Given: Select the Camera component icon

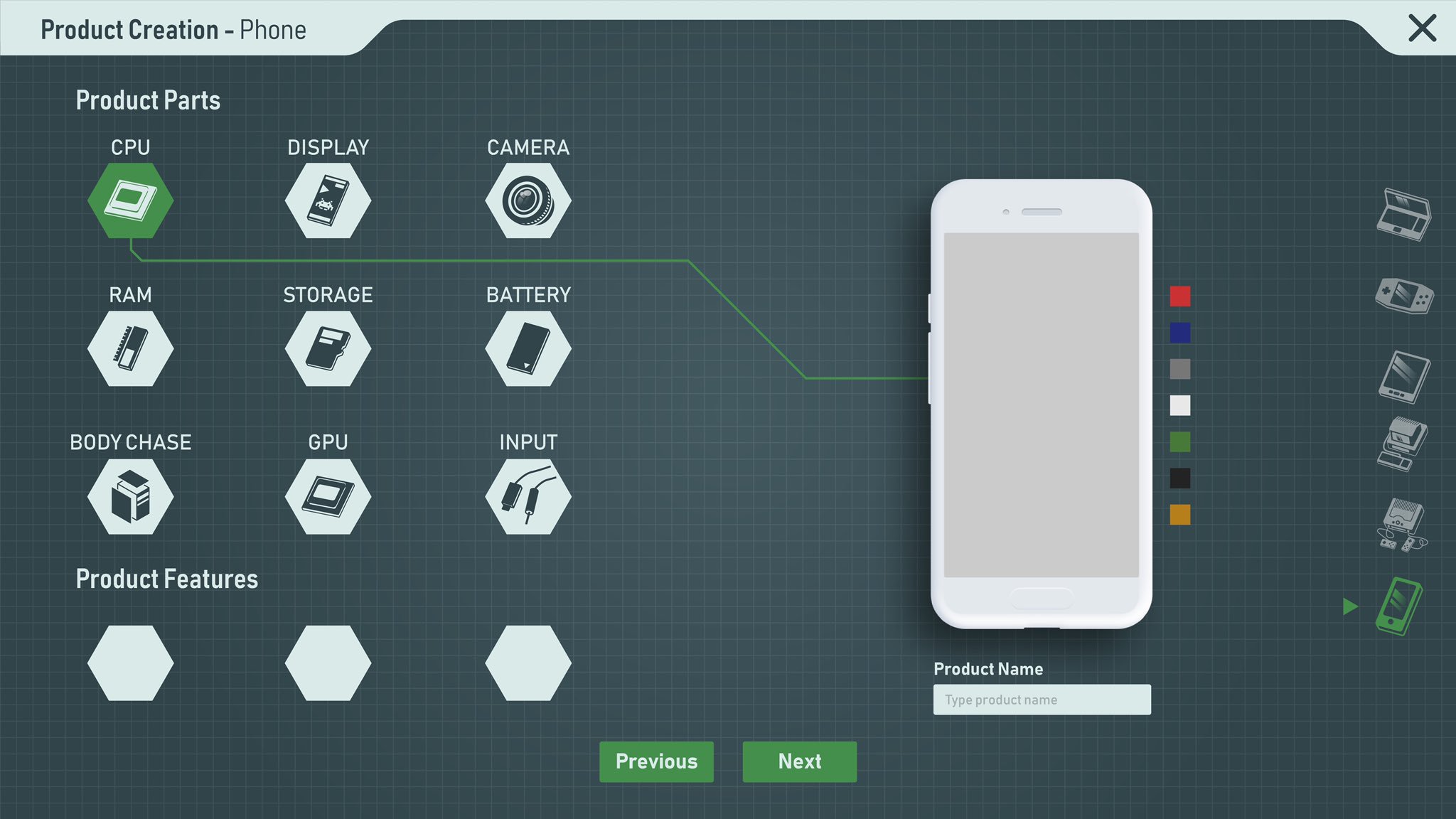Looking at the screenshot, I should click(x=528, y=198).
